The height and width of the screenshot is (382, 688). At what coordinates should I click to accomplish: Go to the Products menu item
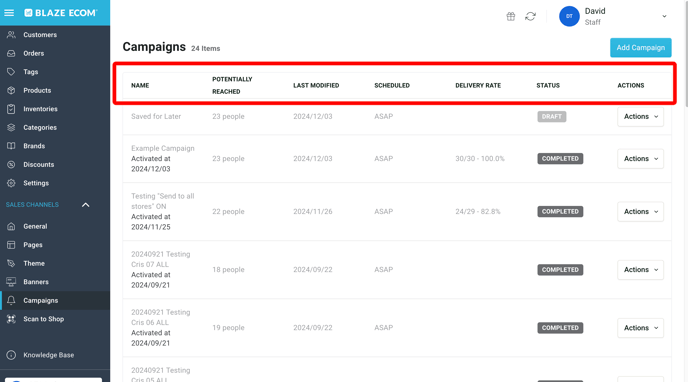(x=37, y=90)
